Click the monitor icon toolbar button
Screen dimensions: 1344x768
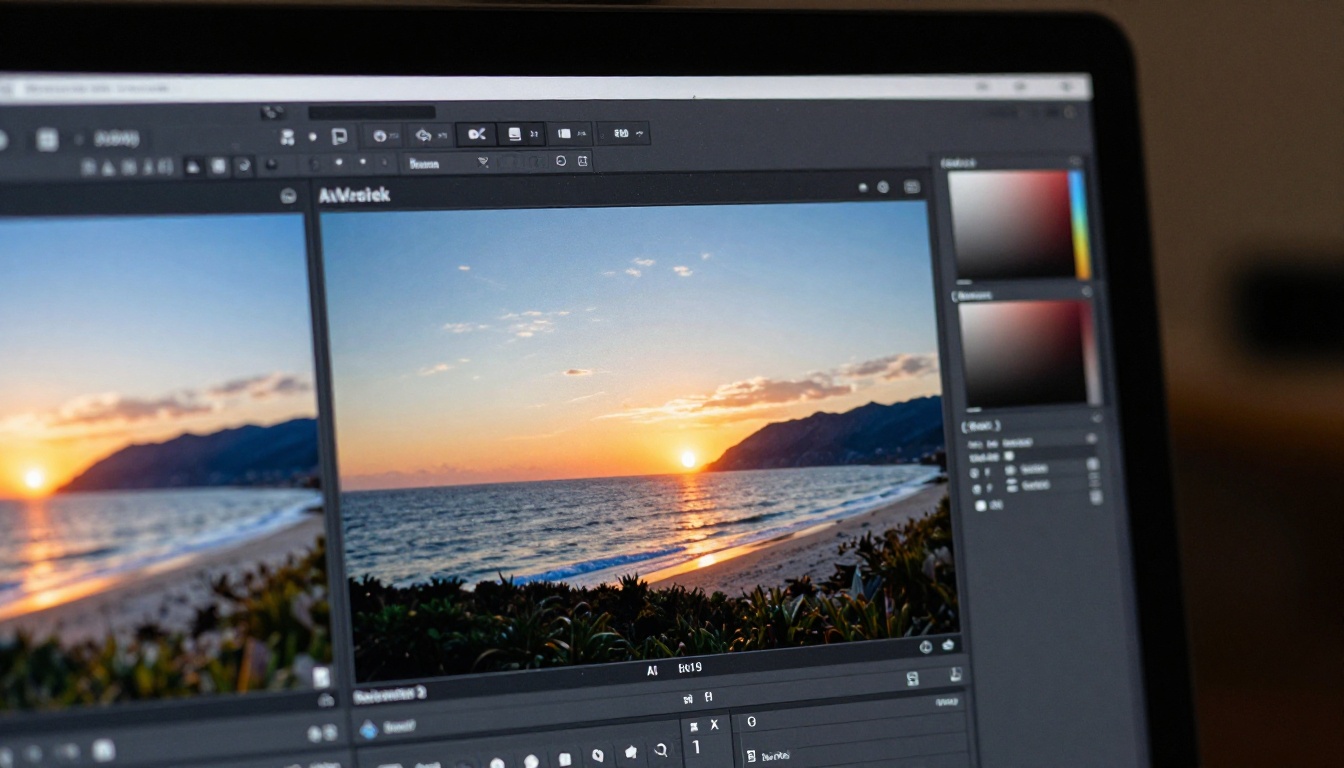[x=520, y=134]
